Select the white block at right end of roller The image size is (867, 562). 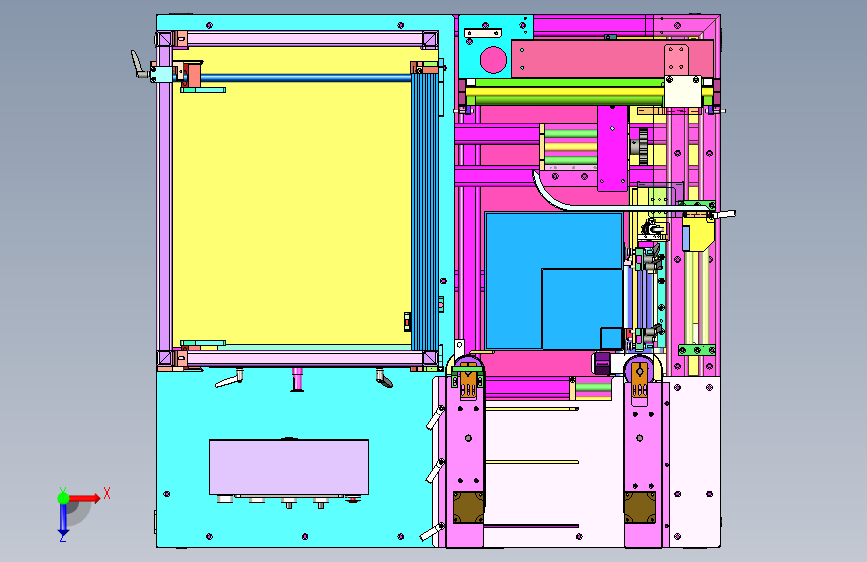coord(683,91)
